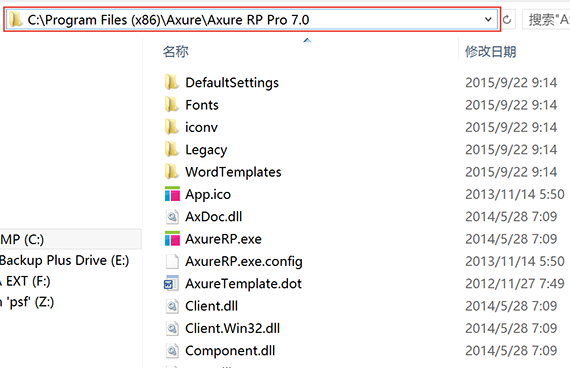Focus the search box next to refresh
This screenshot has height=368, width=570.
pyautogui.click(x=546, y=19)
